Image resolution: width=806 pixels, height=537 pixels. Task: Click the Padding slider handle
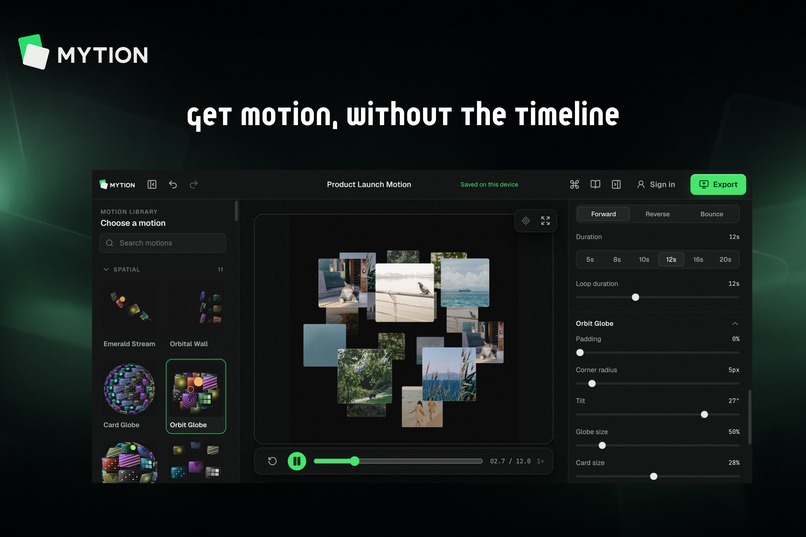580,353
